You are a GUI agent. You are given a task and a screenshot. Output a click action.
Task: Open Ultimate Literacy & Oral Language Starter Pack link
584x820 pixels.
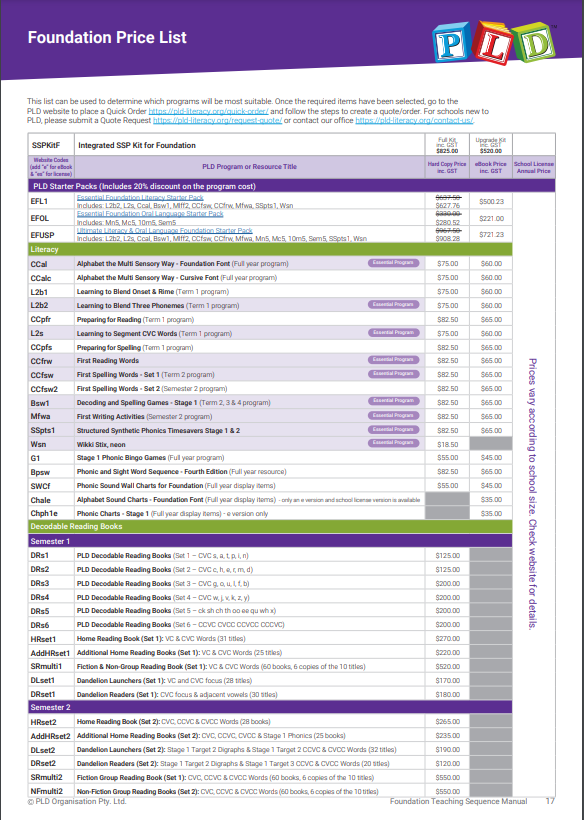tap(165, 231)
